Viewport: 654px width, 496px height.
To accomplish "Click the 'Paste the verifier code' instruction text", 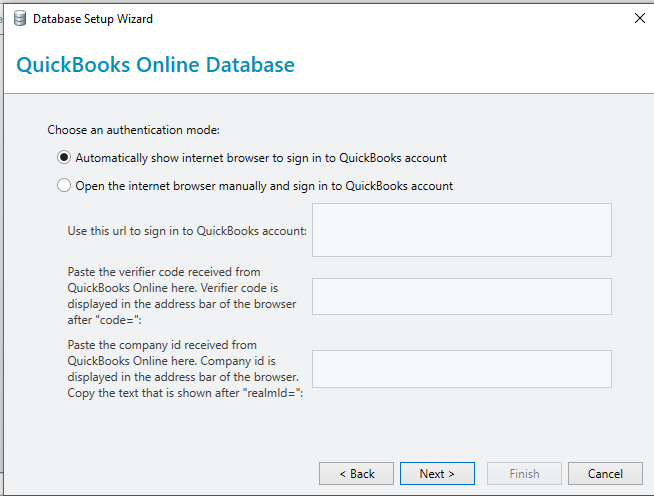I will (x=182, y=296).
